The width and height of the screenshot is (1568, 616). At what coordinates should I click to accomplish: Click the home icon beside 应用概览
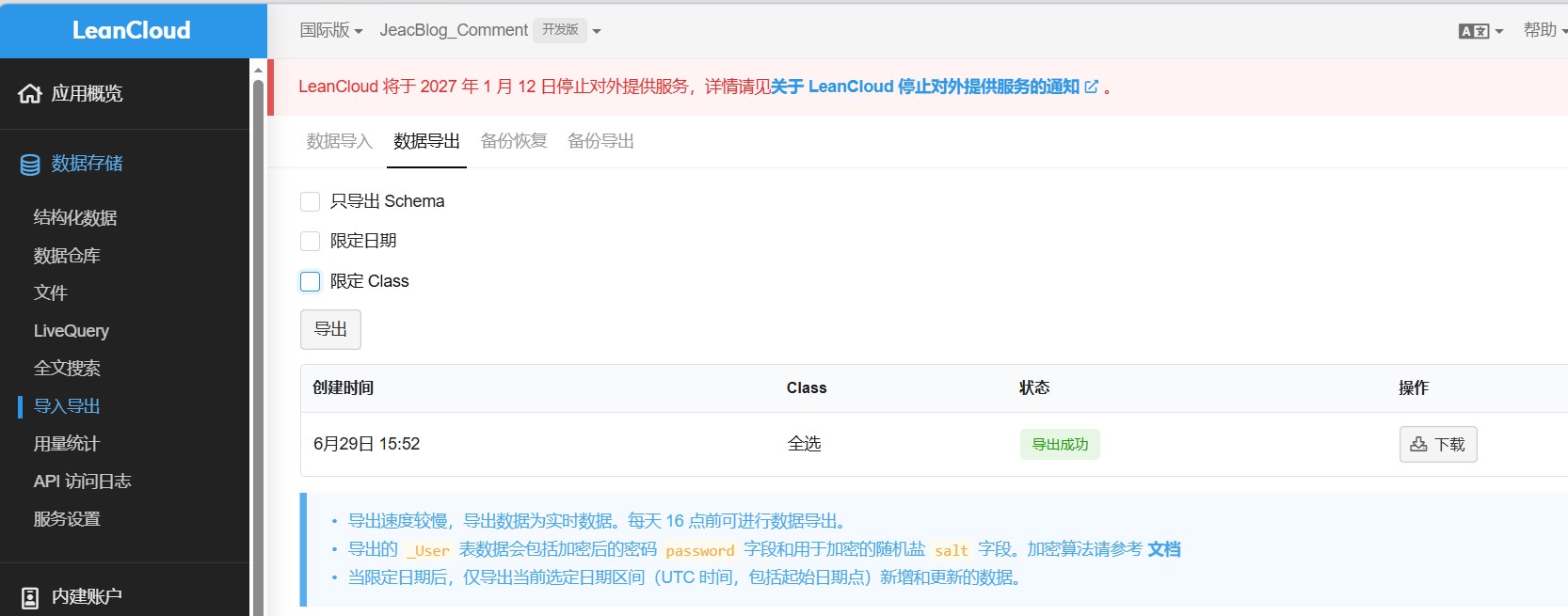coord(30,93)
